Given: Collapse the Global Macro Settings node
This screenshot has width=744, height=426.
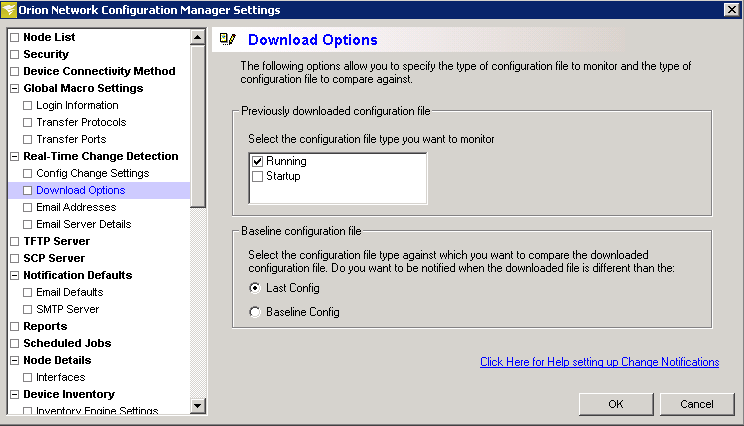Looking at the screenshot, I should [x=15, y=88].
